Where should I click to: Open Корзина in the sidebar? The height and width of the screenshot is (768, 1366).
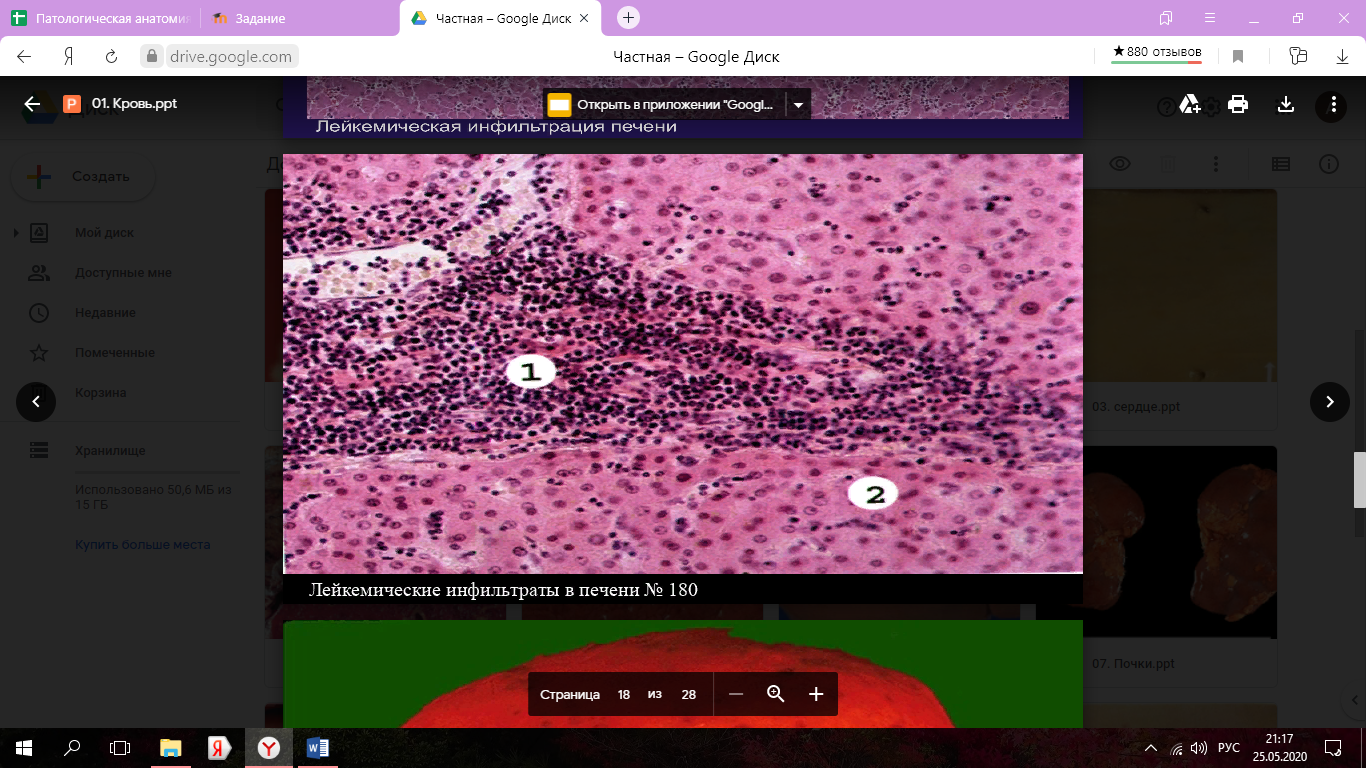click(101, 393)
